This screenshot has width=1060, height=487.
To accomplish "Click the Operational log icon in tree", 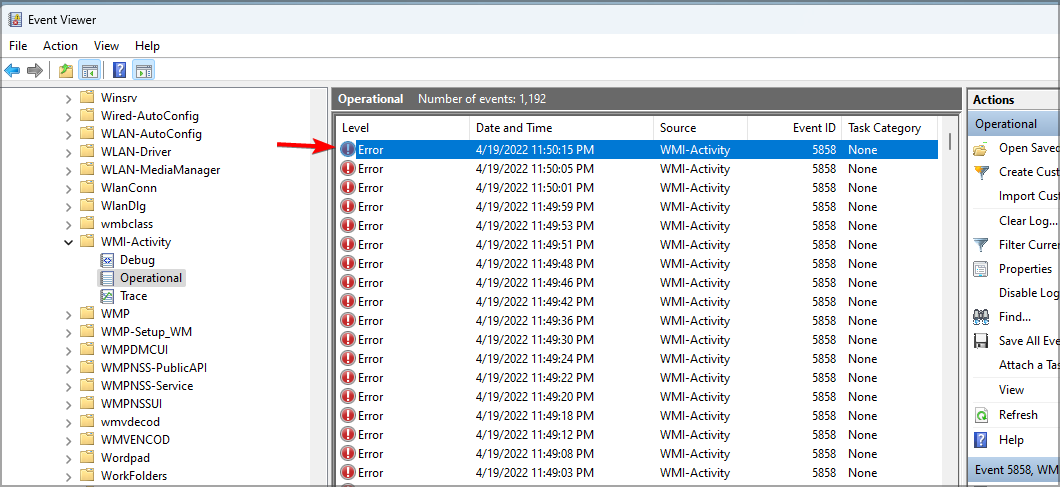I will tap(107, 278).
